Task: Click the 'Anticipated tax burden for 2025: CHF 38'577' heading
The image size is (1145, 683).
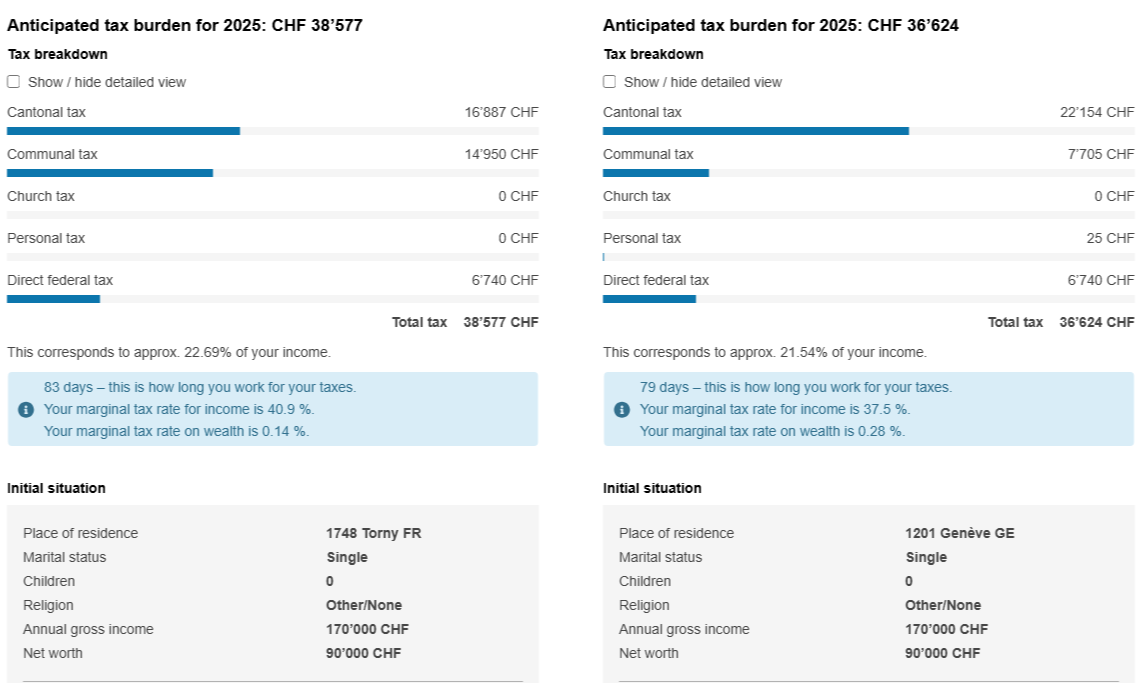Action: click(x=185, y=26)
